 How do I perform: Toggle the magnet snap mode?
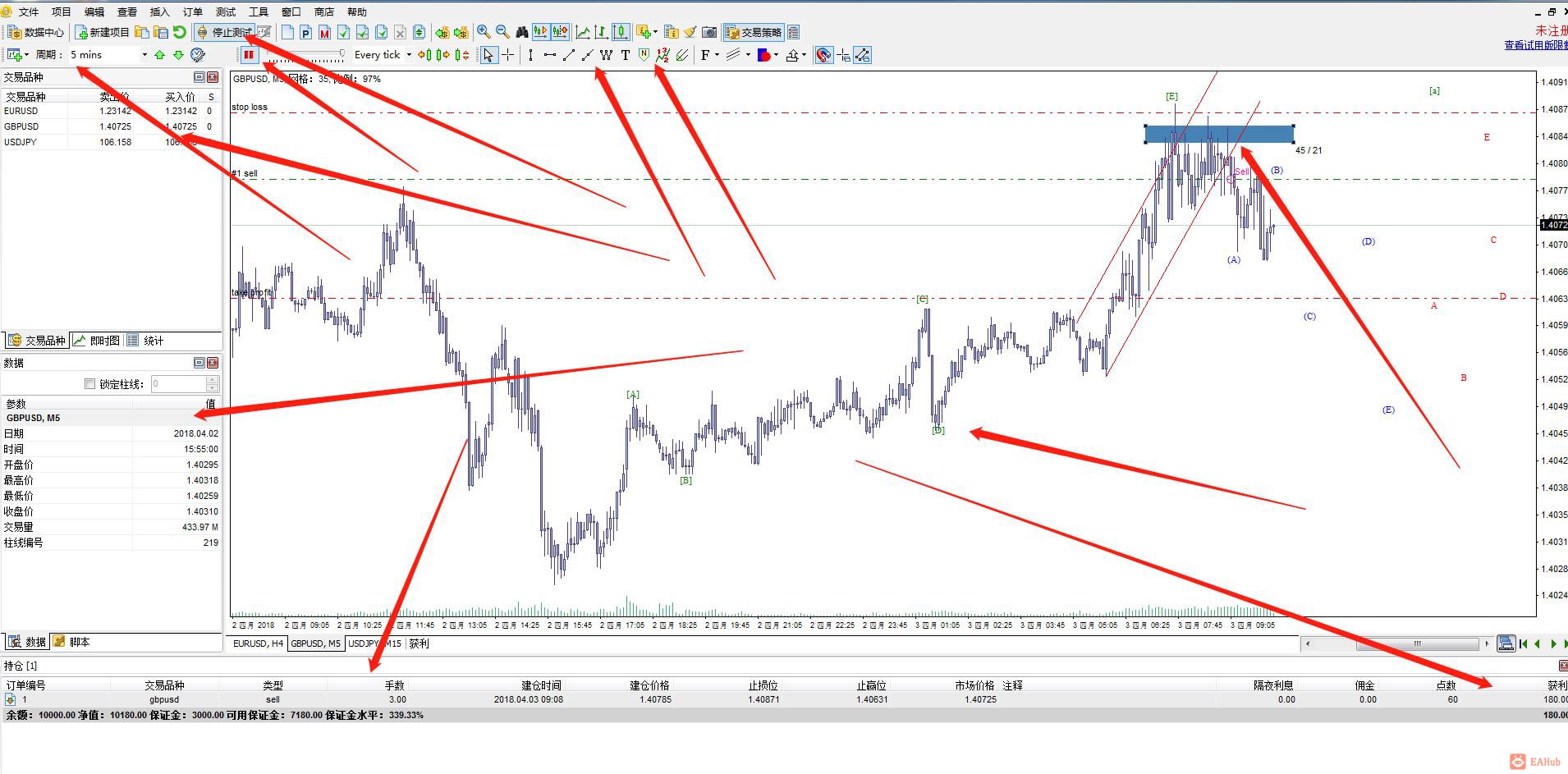pos(823,55)
